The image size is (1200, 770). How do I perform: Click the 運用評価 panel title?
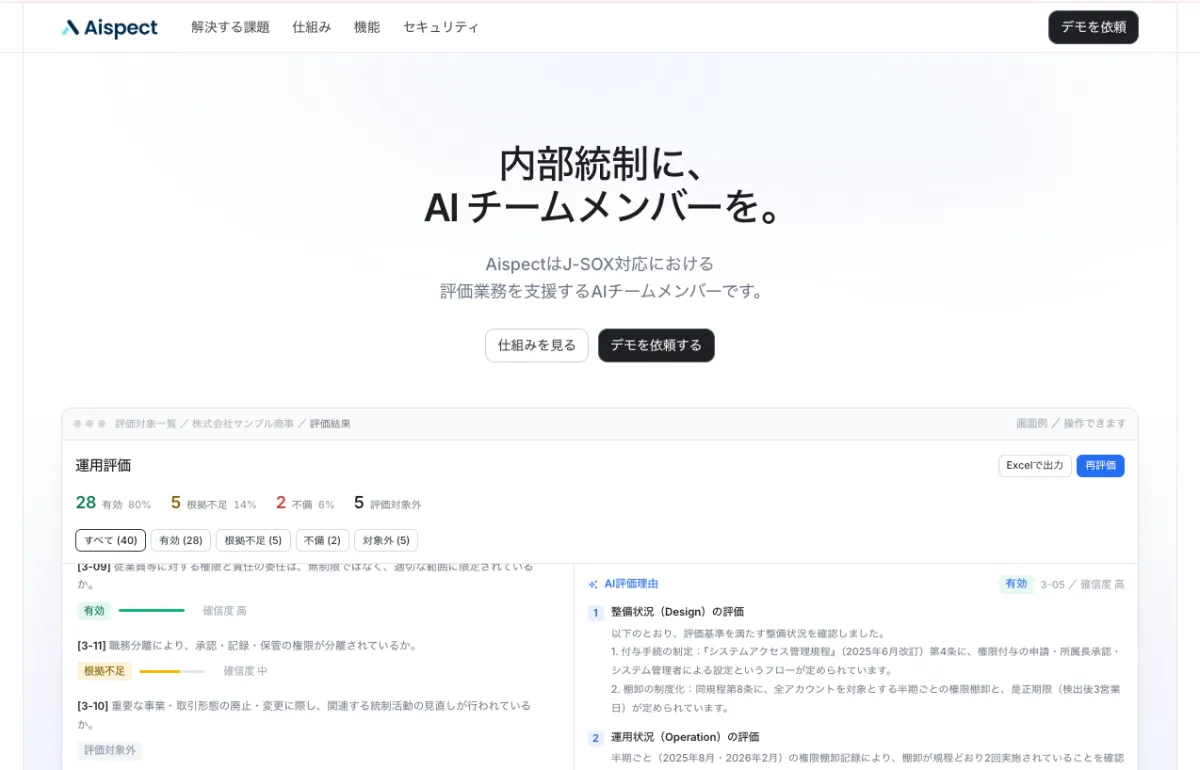(x=103, y=465)
